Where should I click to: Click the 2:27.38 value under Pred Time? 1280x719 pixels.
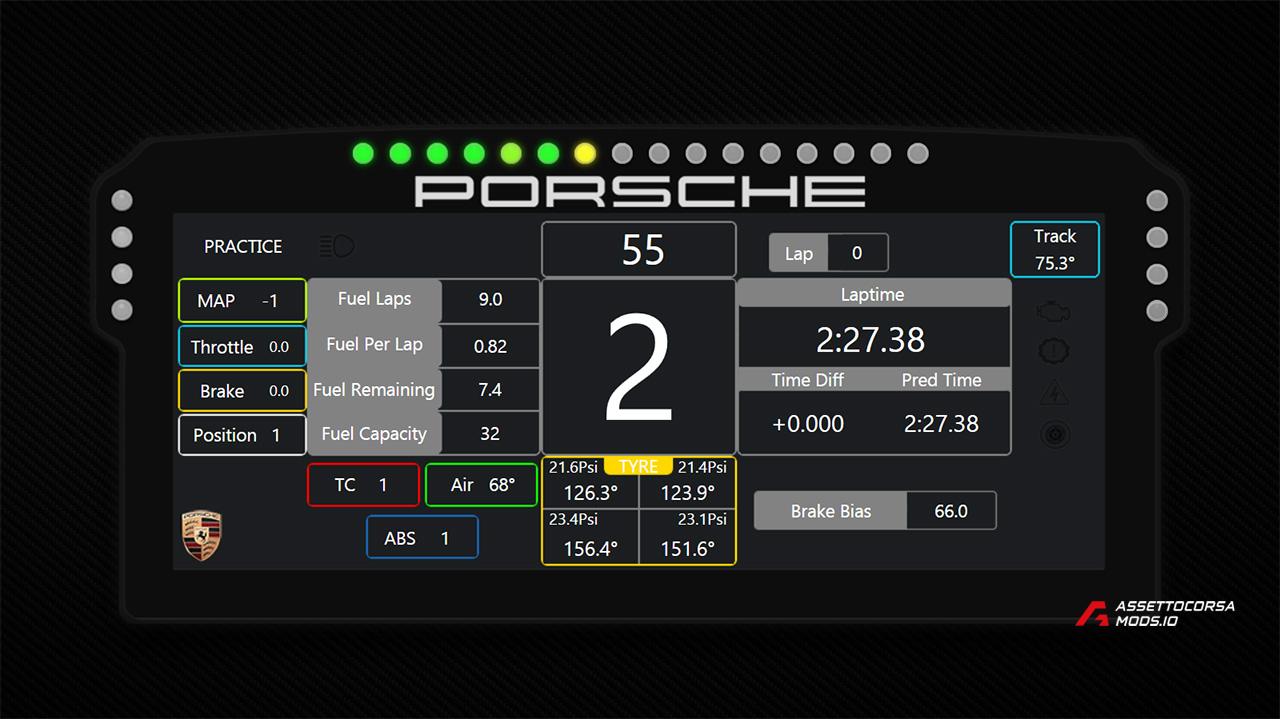click(941, 423)
